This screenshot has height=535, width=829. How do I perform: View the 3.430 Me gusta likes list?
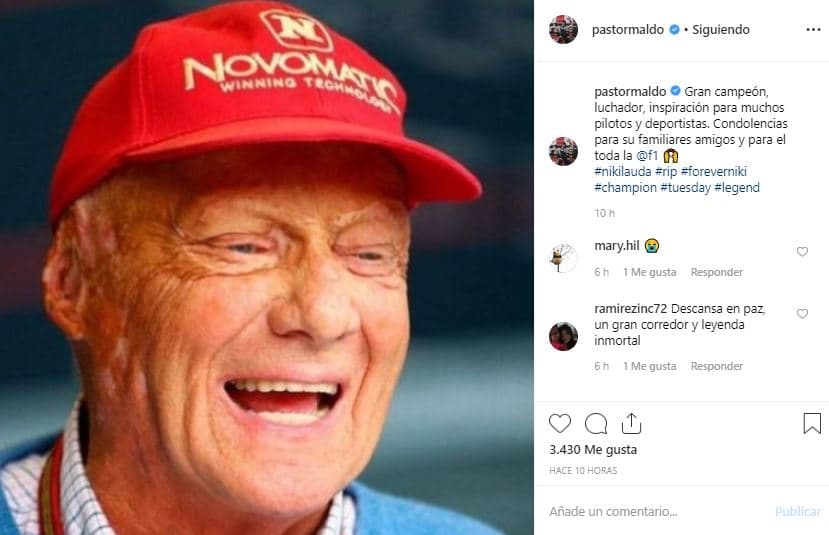coord(593,450)
